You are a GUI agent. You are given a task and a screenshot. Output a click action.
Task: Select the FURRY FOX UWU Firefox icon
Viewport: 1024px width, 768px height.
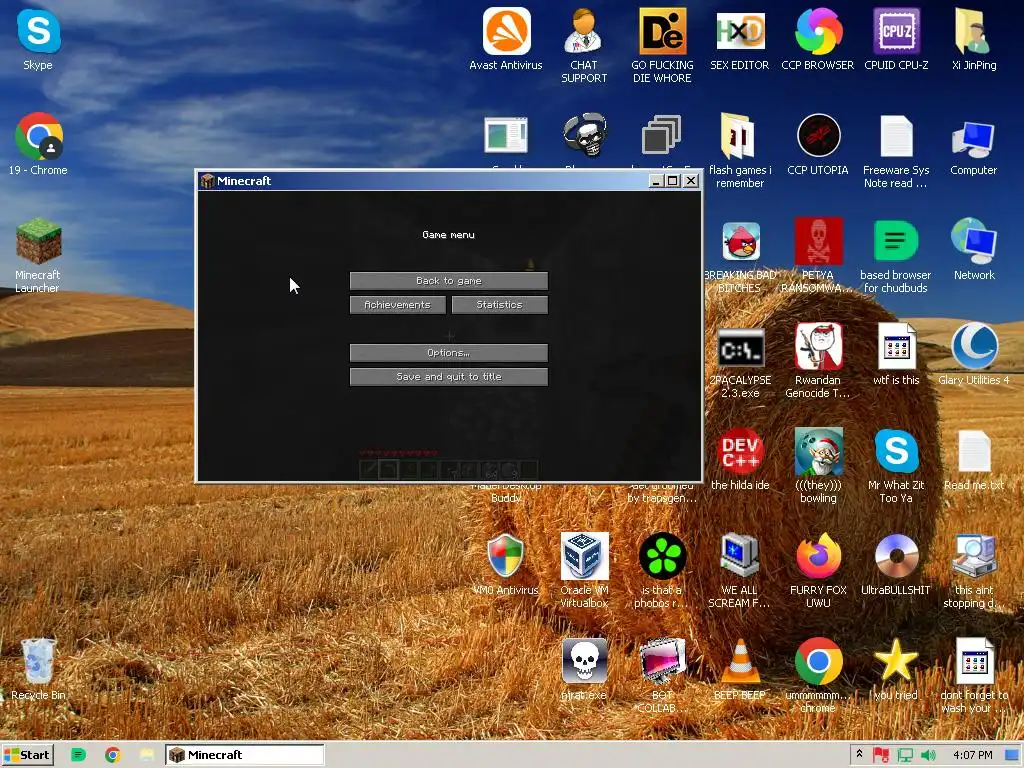pyautogui.click(x=818, y=571)
